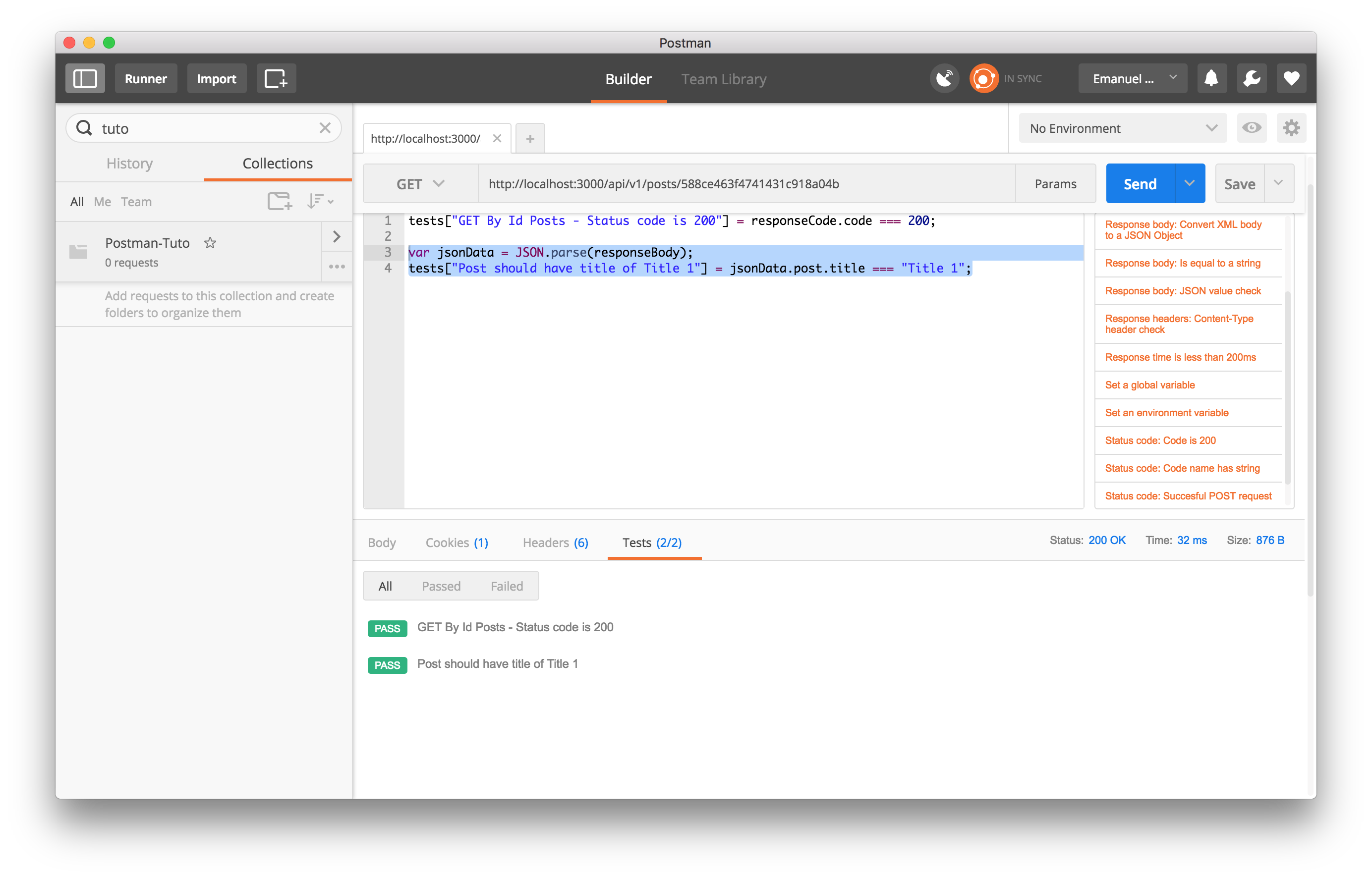Screen dimensions: 1372x878
Task: Open the Emanuel account dropdown
Action: click(1133, 79)
